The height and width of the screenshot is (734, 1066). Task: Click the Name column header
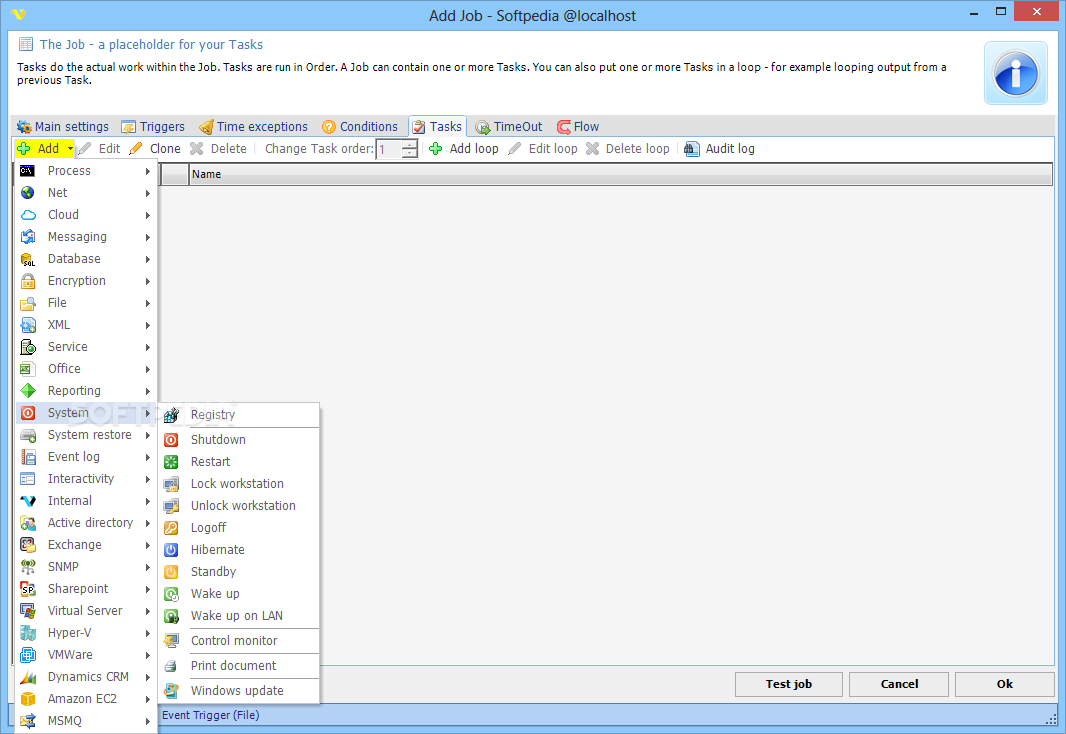(620, 174)
